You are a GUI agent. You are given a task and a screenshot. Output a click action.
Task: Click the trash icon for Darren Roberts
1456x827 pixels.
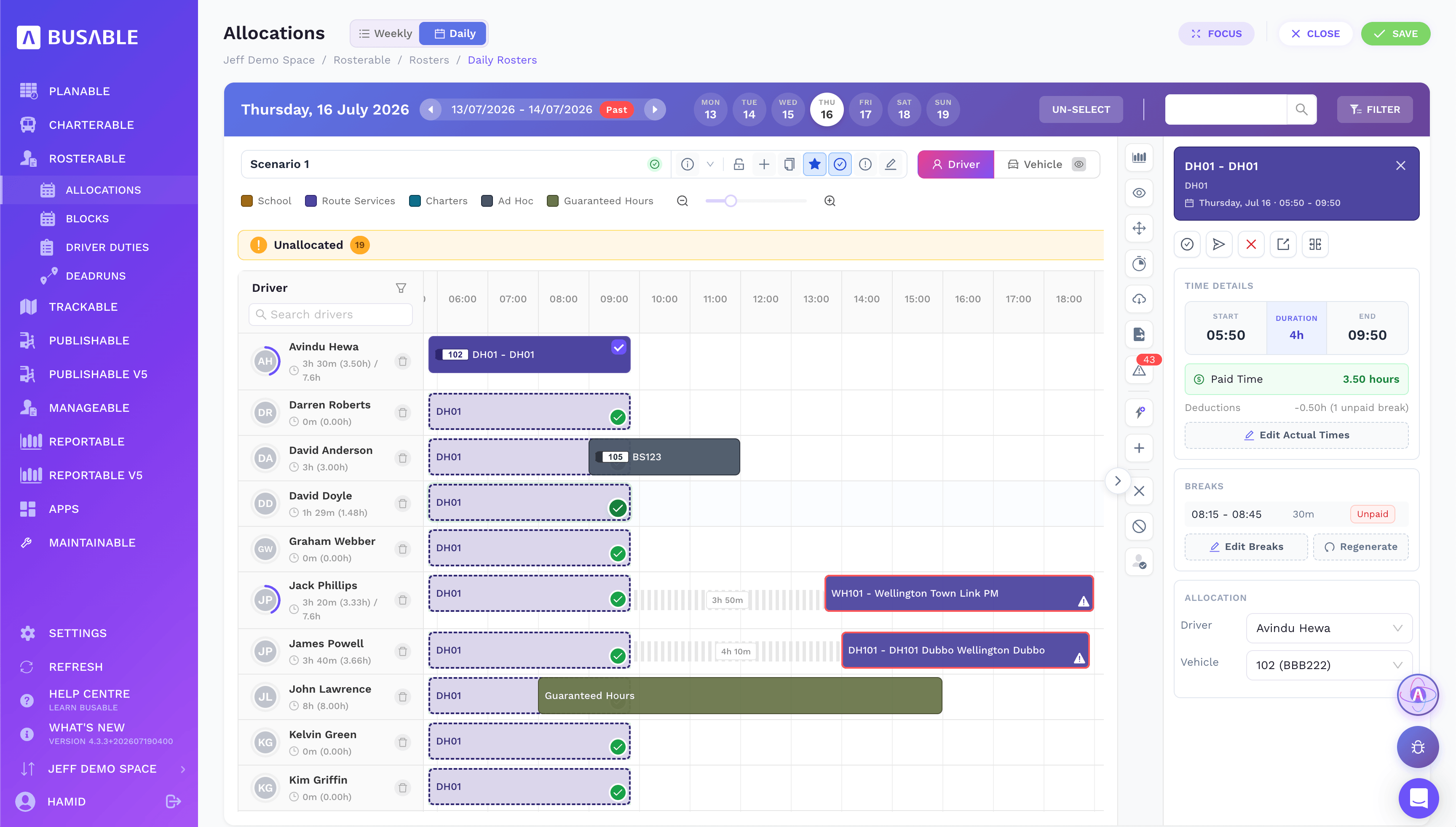[403, 412]
